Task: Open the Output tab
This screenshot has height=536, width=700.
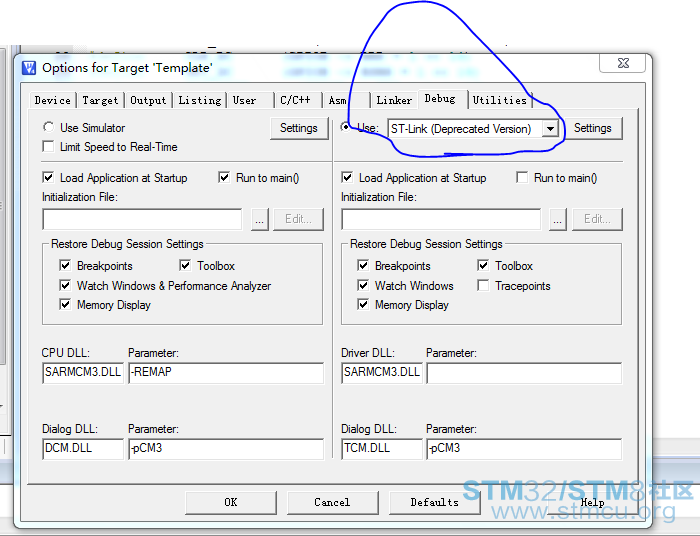Action: pyautogui.click(x=148, y=100)
